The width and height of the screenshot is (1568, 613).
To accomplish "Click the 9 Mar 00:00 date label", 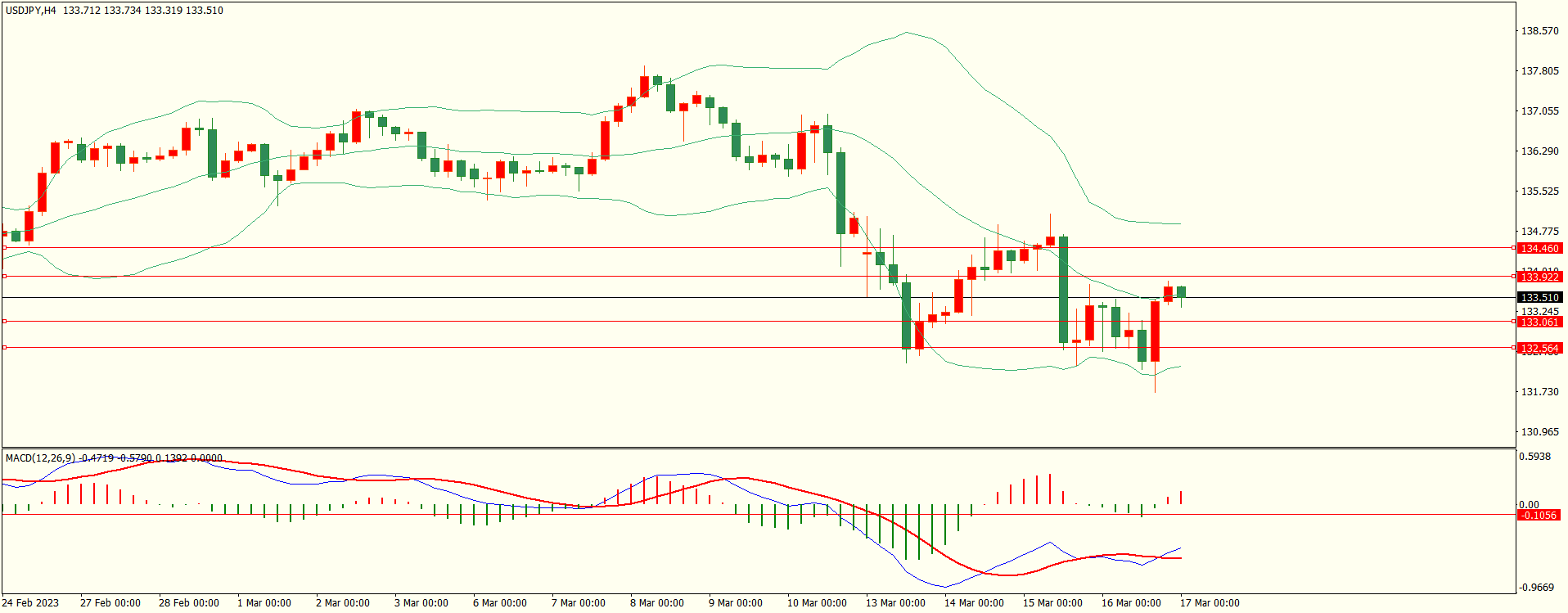I will click(x=736, y=603).
